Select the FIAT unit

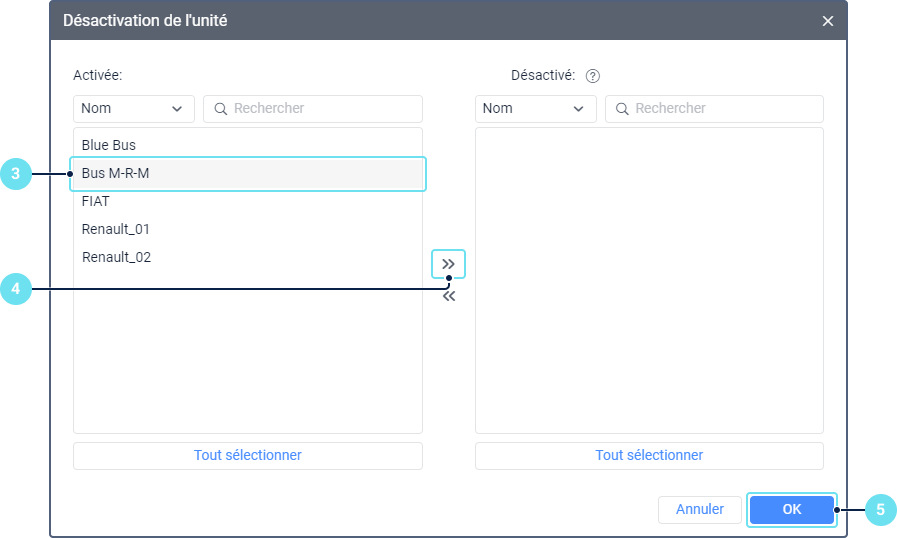(x=96, y=201)
